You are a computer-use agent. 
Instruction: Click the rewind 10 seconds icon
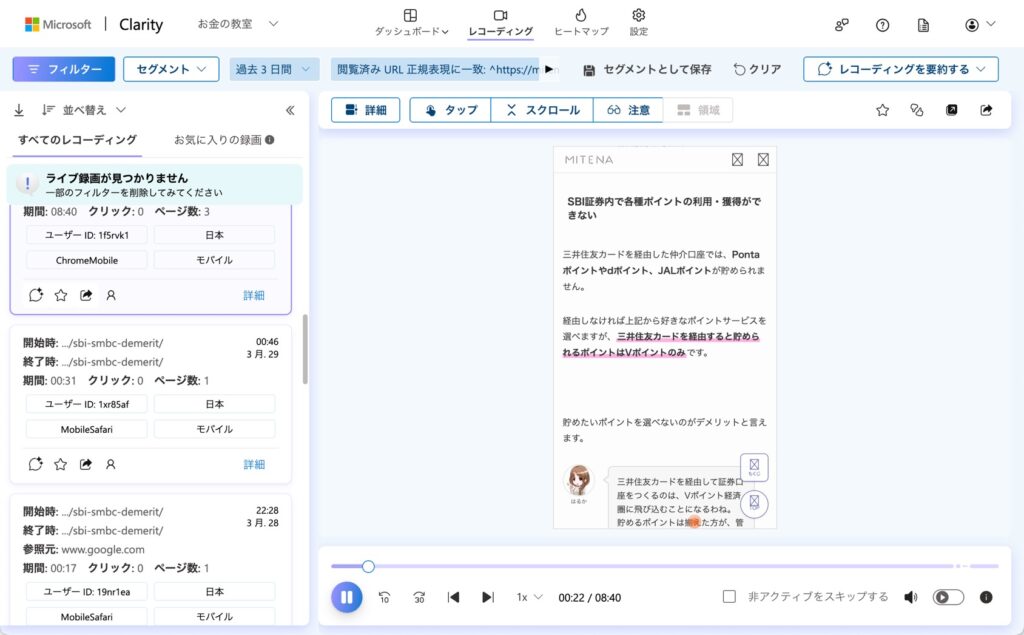coord(384,597)
